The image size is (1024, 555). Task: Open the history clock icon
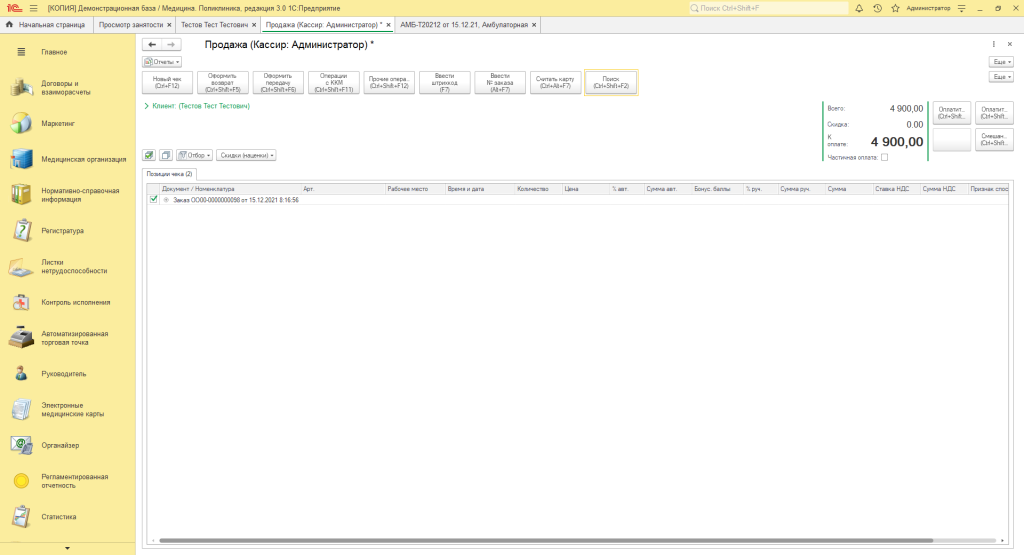pos(877,8)
